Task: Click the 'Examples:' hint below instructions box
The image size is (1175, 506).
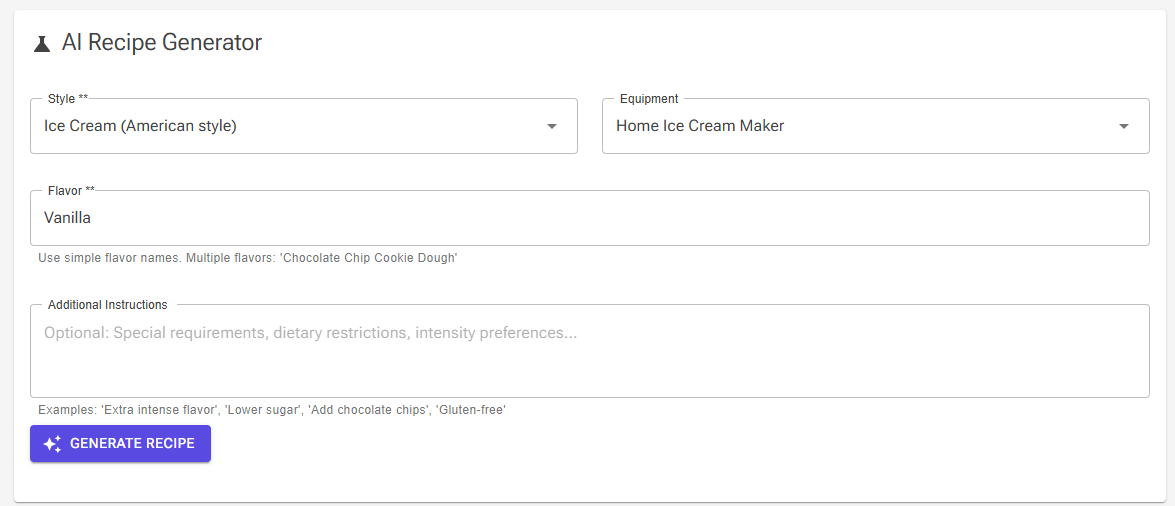Action: (67, 410)
